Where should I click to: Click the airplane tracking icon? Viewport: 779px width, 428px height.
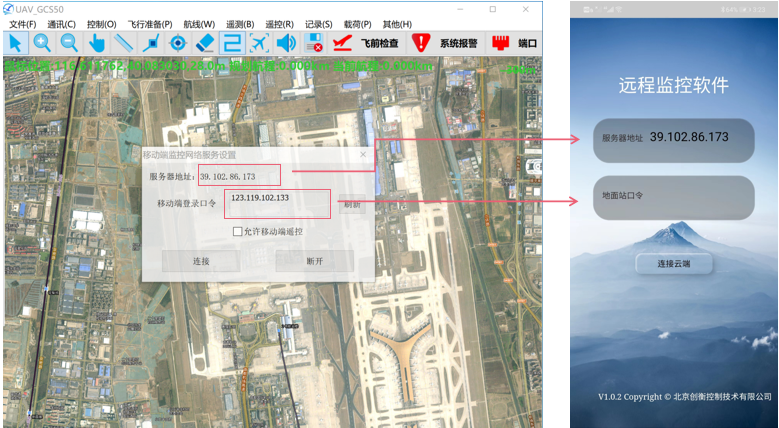click(259, 43)
